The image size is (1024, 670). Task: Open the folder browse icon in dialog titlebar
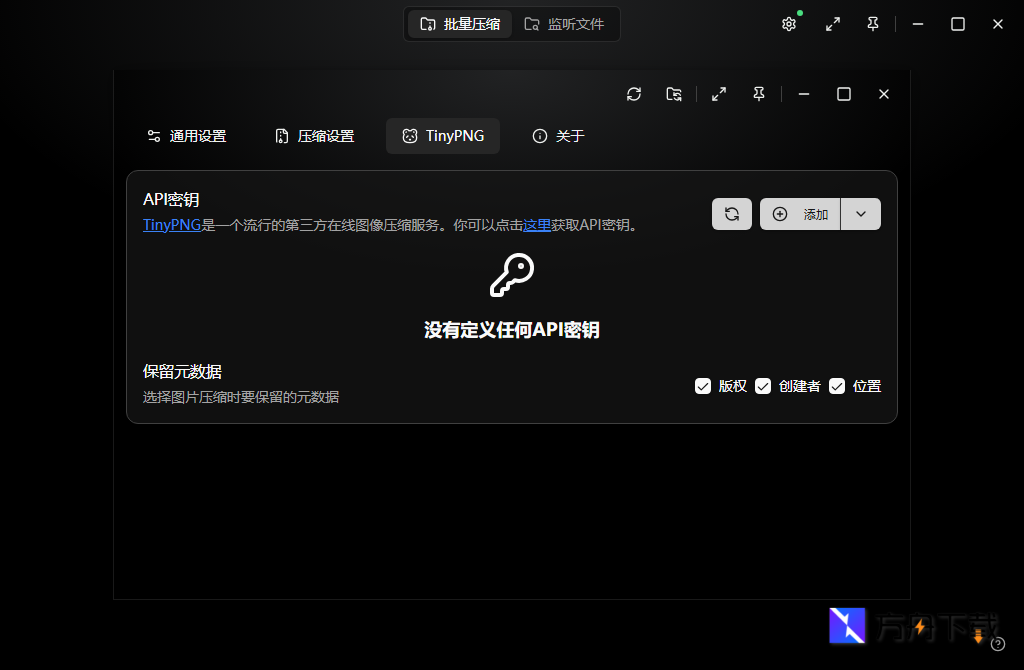673,93
